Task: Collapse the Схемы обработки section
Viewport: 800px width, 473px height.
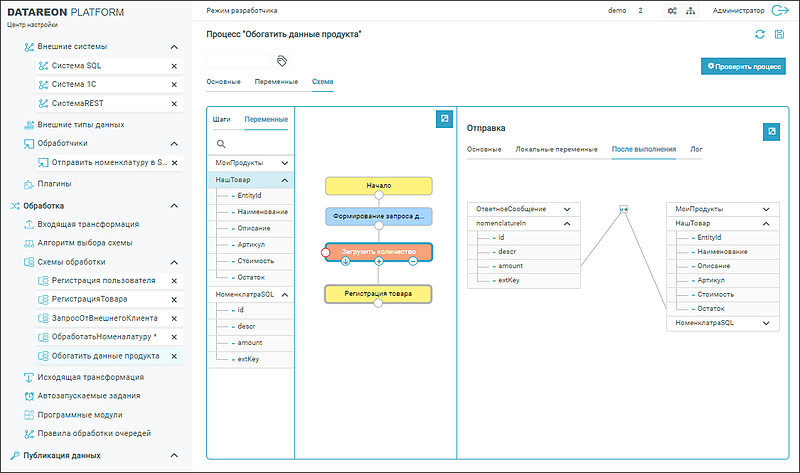Action: point(174,262)
